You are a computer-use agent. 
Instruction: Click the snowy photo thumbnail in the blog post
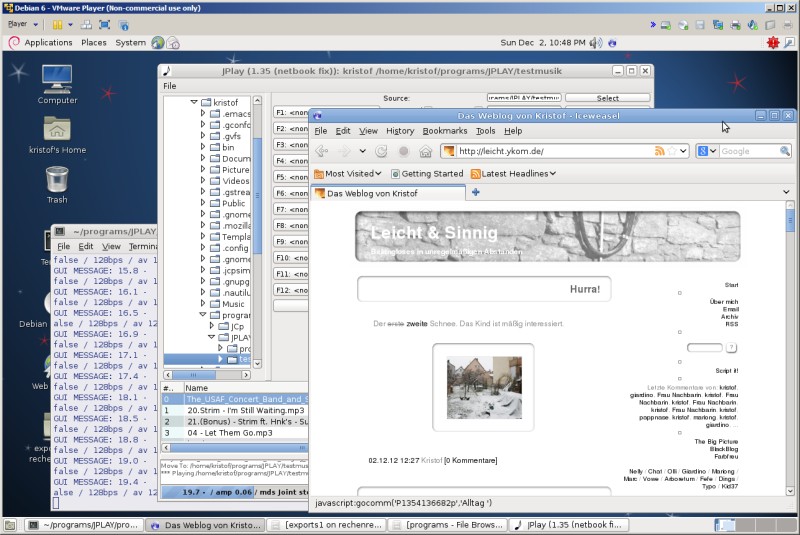(483, 387)
